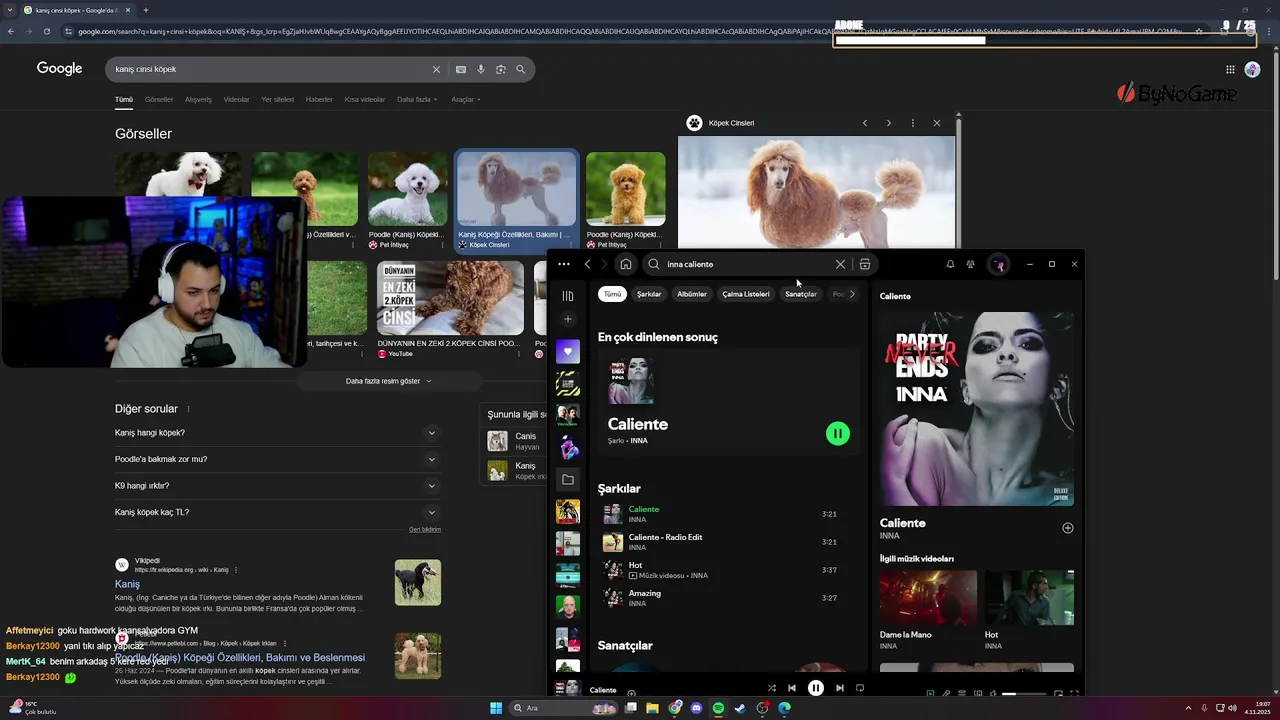The image size is (1280, 720).
Task: Select the Albümler filter chip
Action: tap(692, 294)
